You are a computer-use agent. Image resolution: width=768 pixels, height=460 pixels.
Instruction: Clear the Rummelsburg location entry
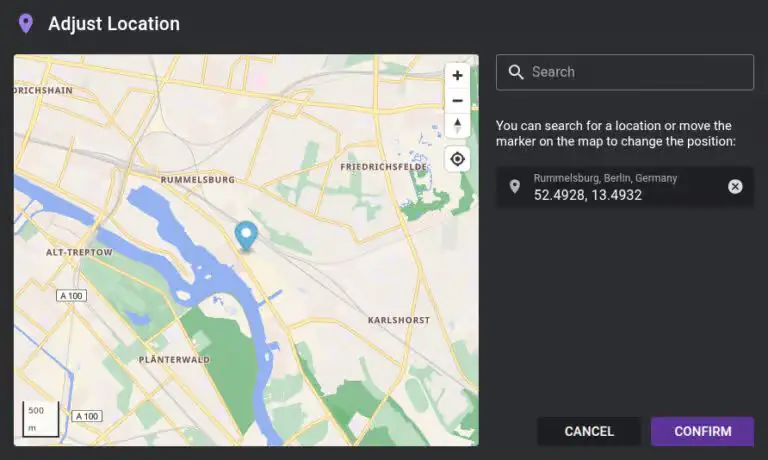coord(735,187)
